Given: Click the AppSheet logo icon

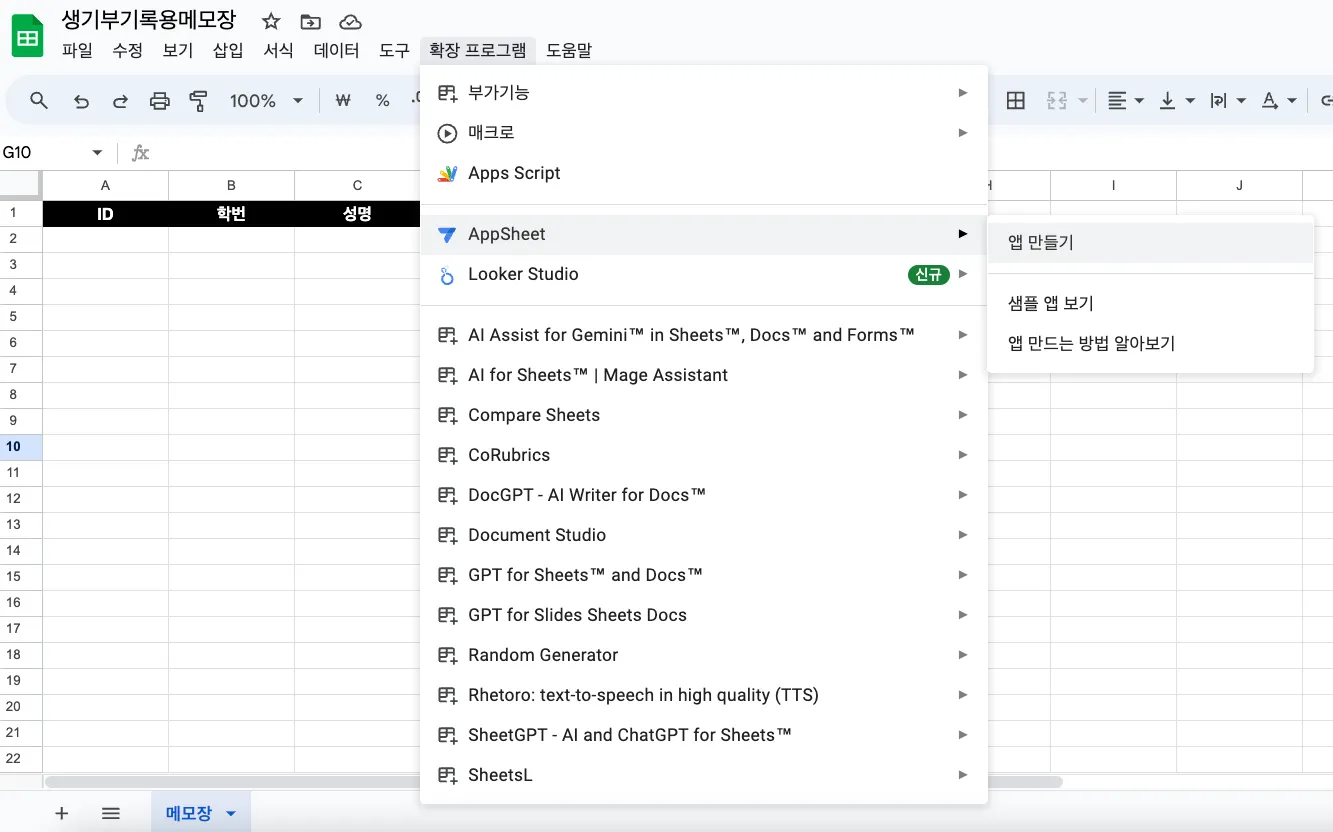Looking at the screenshot, I should coord(448,234).
